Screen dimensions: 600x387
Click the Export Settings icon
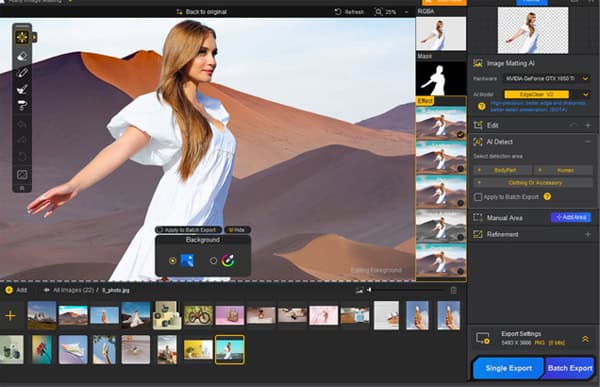click(x=483, y=338)
